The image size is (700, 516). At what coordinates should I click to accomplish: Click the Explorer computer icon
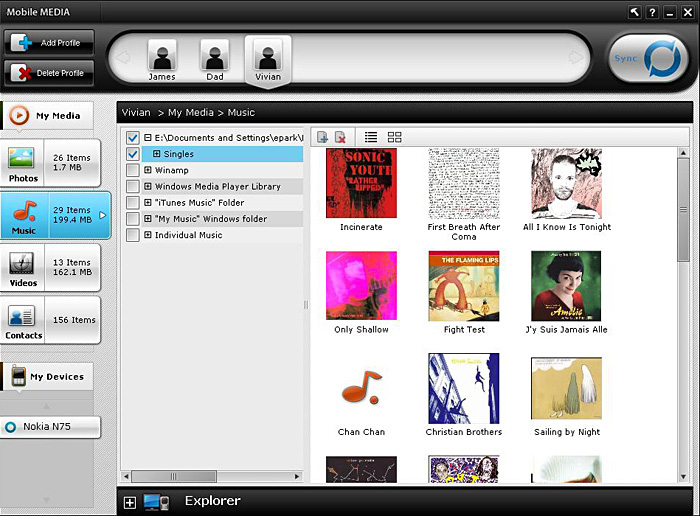(156, 502)
